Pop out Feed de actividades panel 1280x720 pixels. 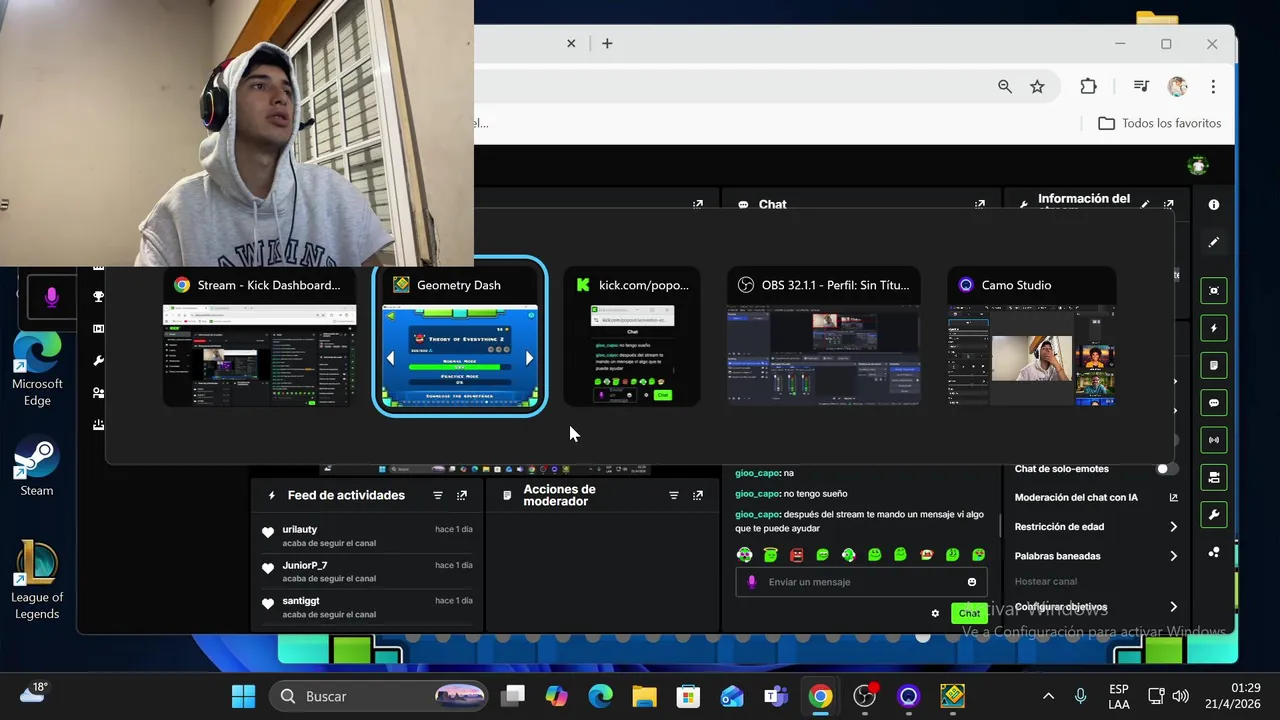(x=462, y=495)
